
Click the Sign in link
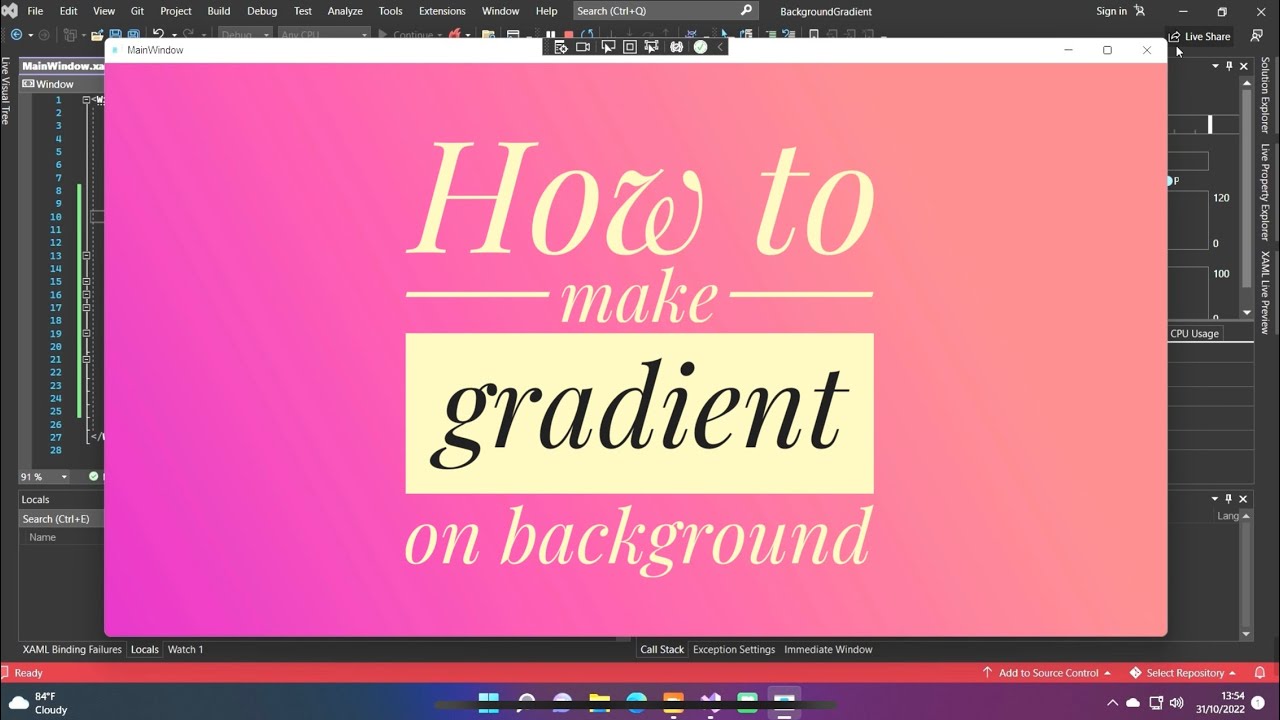click(x=1111, y=11)
